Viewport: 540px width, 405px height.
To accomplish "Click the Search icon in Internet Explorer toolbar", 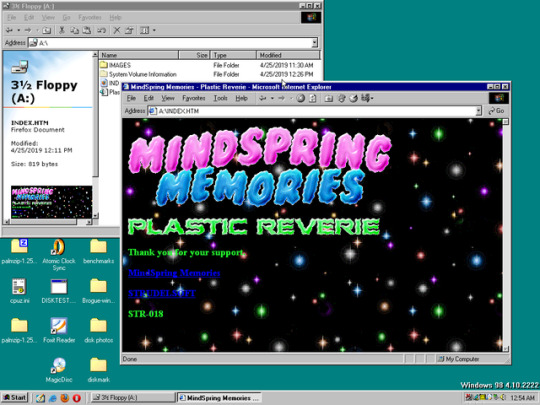I will pyautogui.click(x=341, y=98).
